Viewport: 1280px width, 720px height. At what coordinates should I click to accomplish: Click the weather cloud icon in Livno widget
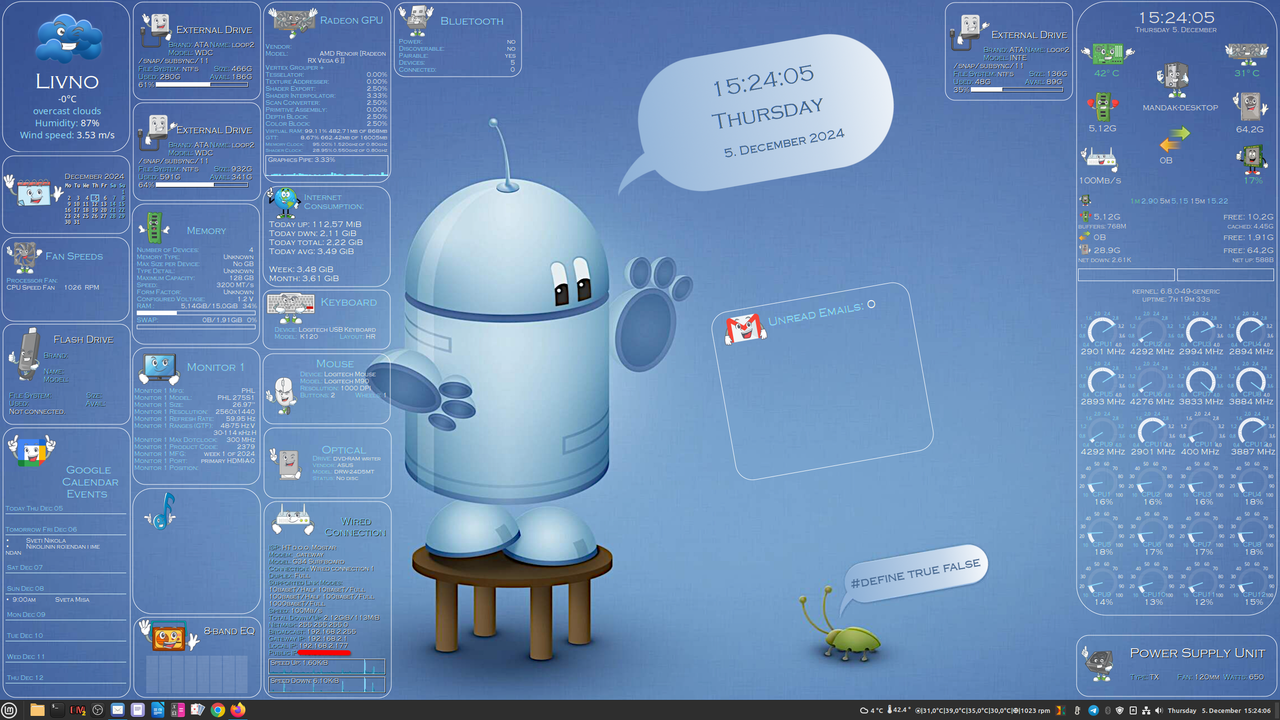pyautogui.click(x=68, y=38)
